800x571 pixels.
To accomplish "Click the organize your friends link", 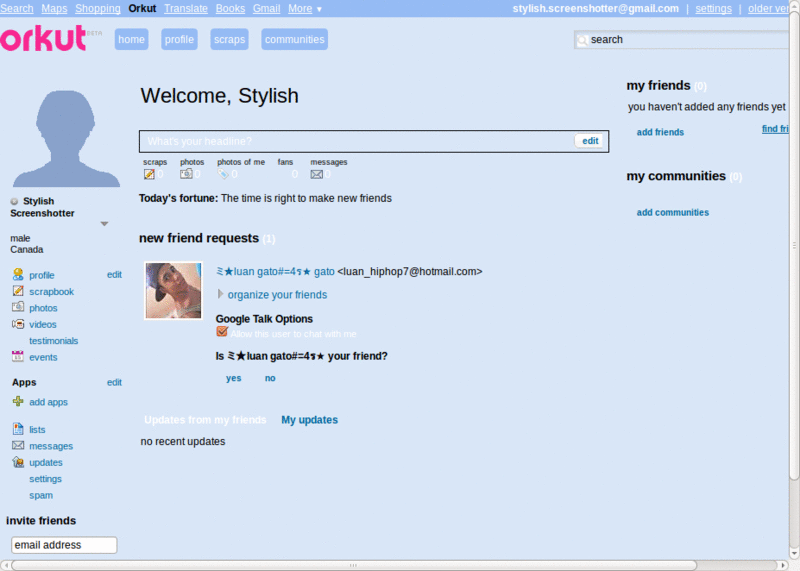I will [277, 294].
